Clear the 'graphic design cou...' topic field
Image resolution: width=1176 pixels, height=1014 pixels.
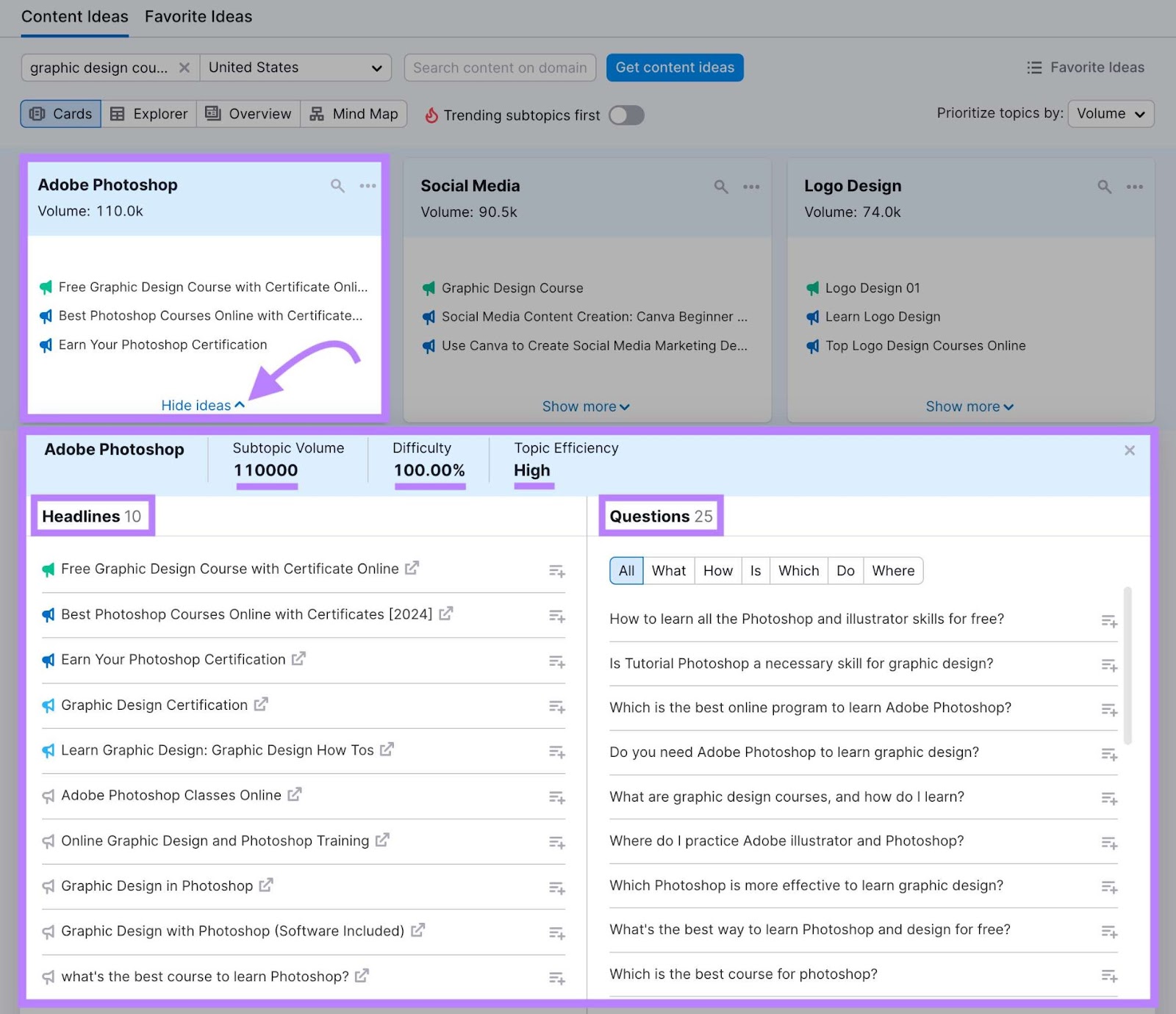coord(184,68)
